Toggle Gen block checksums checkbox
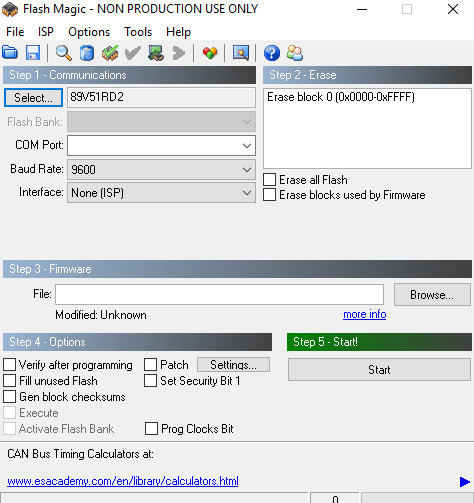474x503 pixels. click(9, 397)
